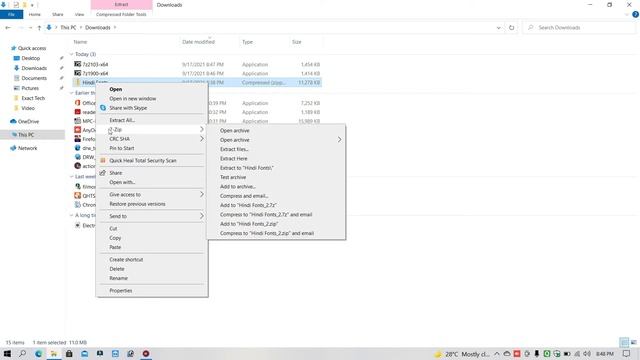The height and width of the screenshot is (360, 640).
Task: Open taskbar Search magnifier
Action: (x=22, y=353)
